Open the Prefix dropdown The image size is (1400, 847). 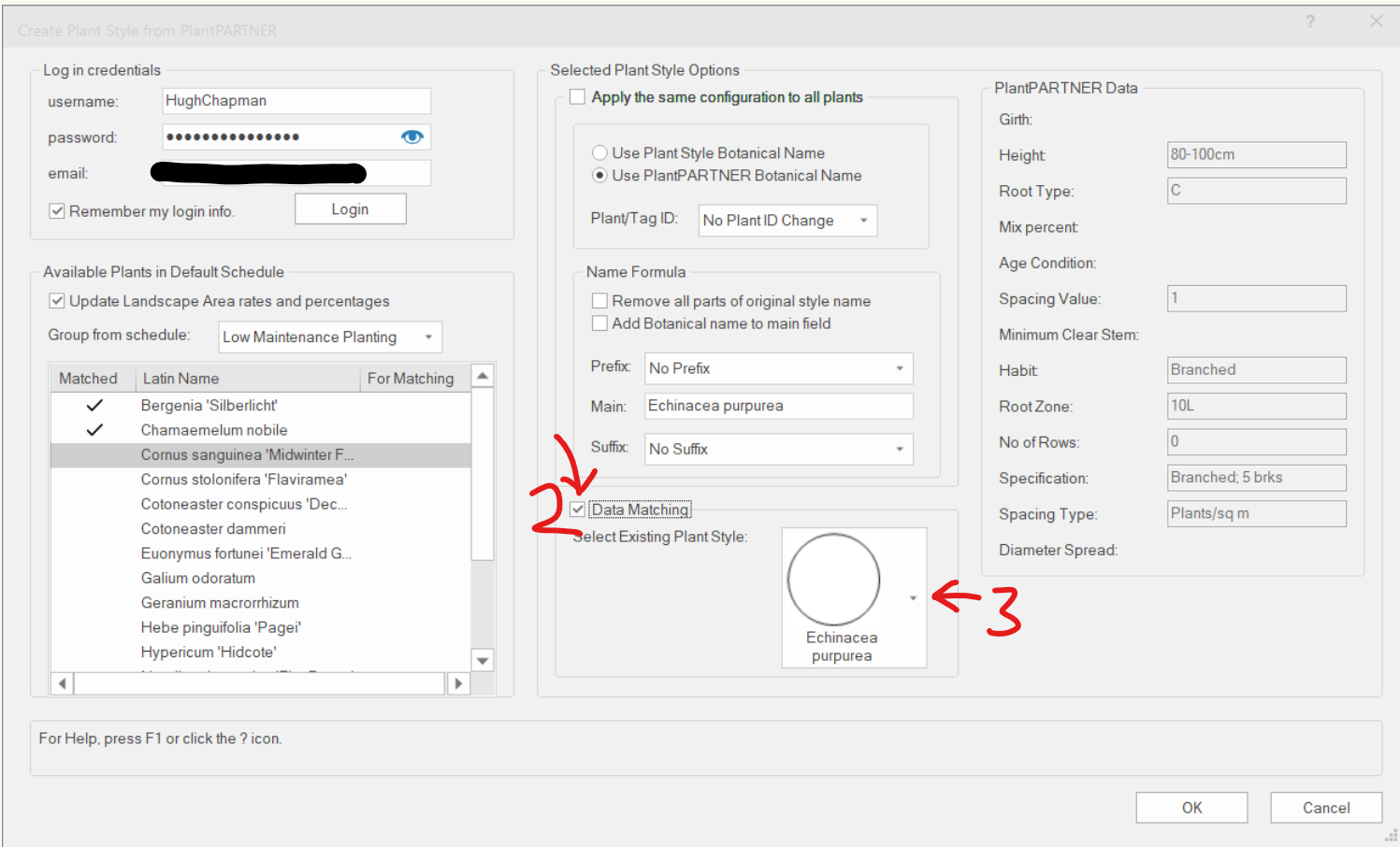pos(778,368)
